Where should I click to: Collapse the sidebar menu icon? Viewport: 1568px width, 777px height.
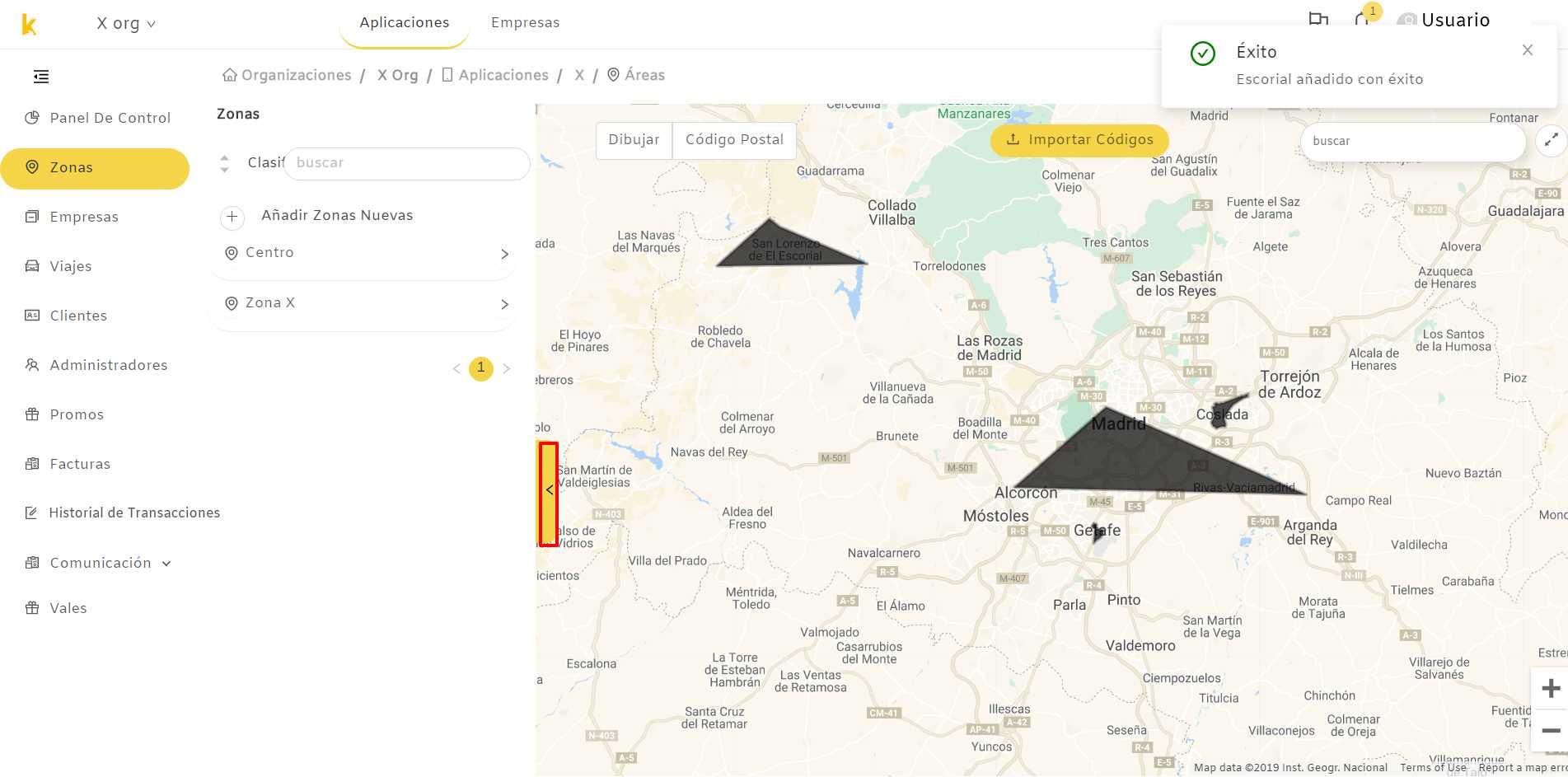pyautogui.click(x=41, y=77)
